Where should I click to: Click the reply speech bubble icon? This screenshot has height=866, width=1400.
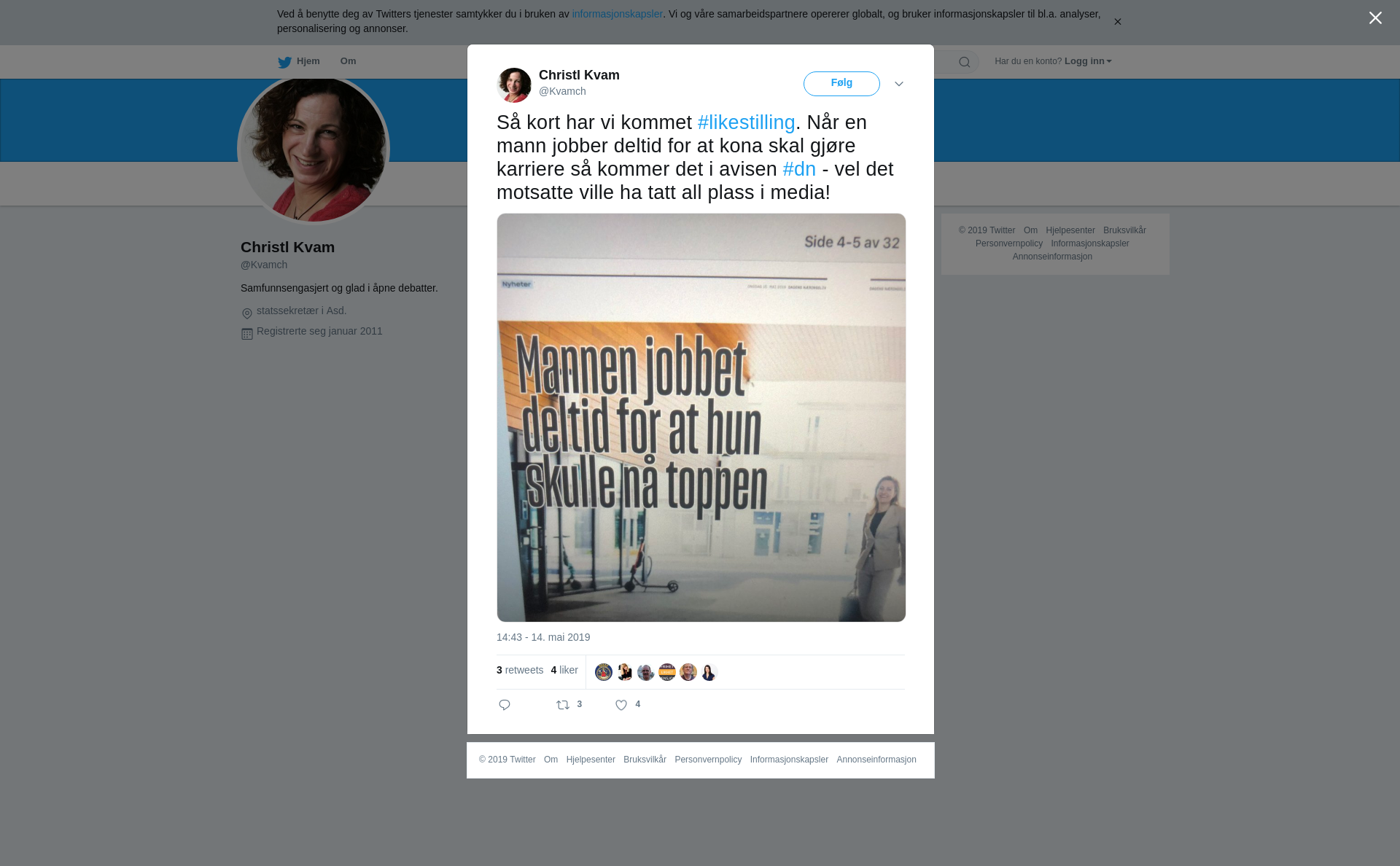[x=505, y=705]
